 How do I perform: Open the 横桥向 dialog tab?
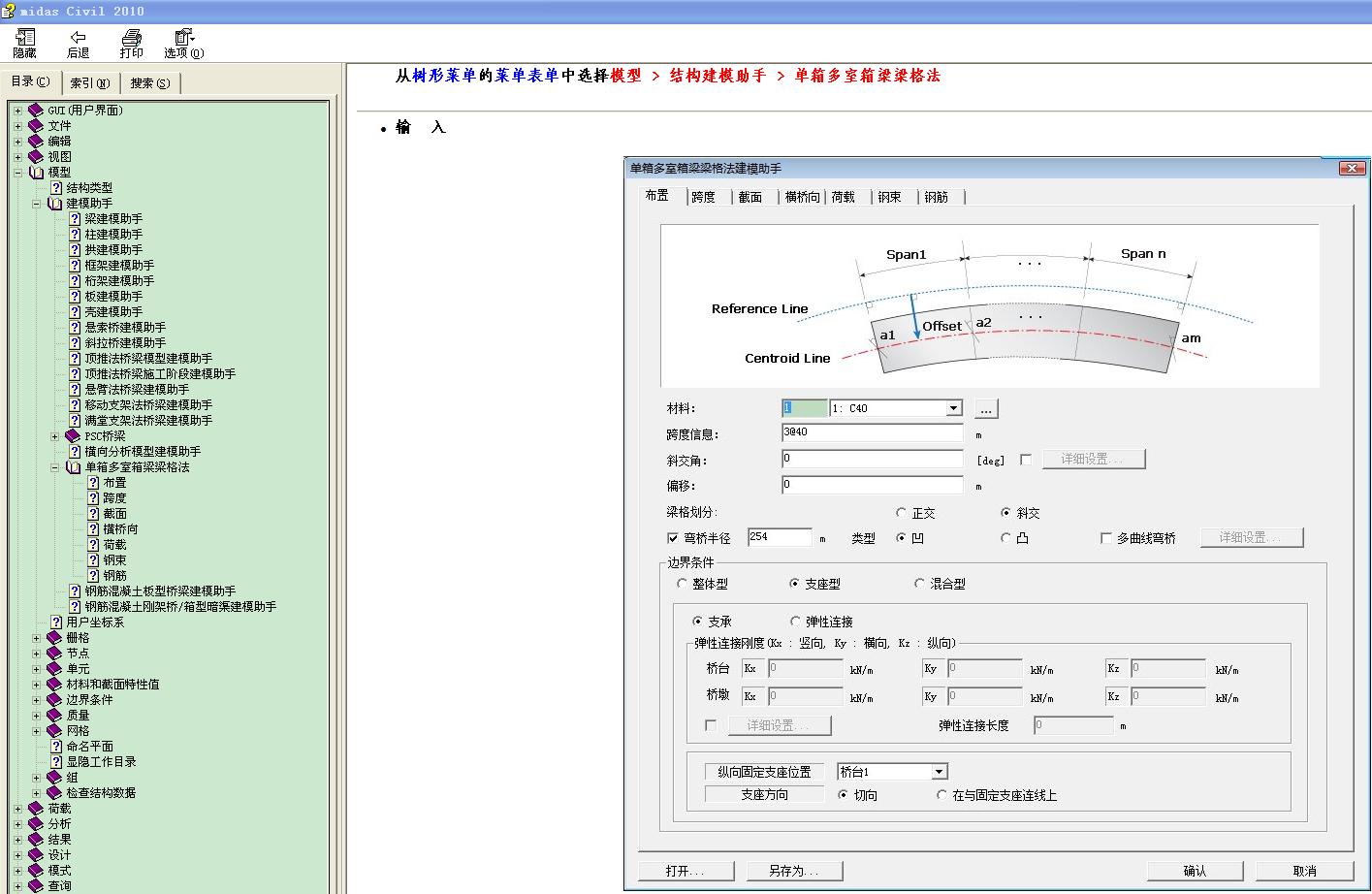pos(802,197)
